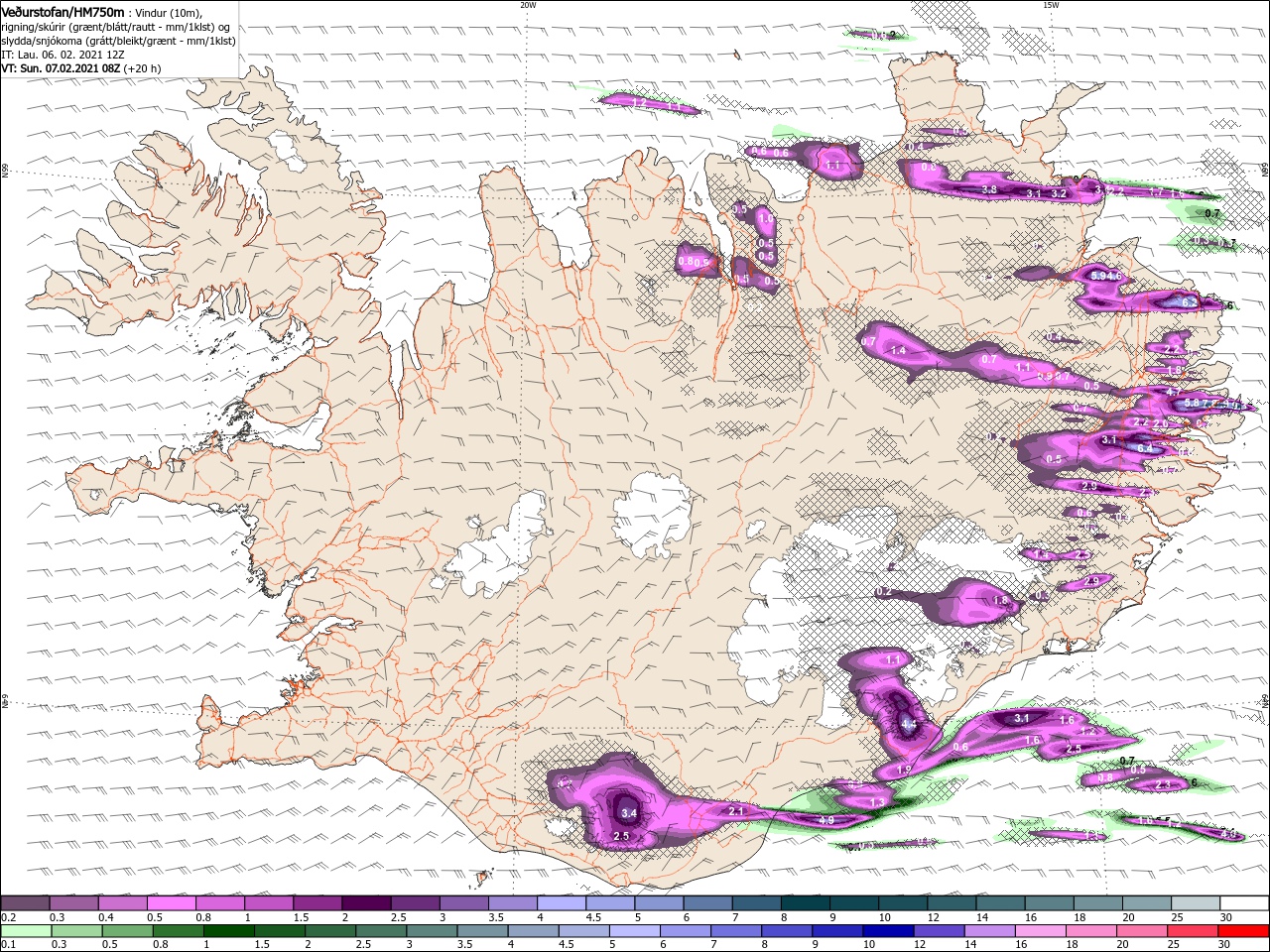
Task: Click the dark blue 10 rain legend swatch
Action: pos(888,930)
